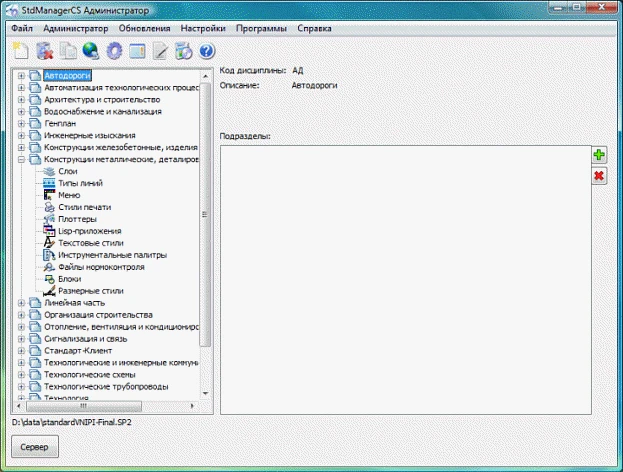The height and width of the screenshot is (472, 623).
Task: Expand the Сигнализация и связь node
Action: coord(21,339)
